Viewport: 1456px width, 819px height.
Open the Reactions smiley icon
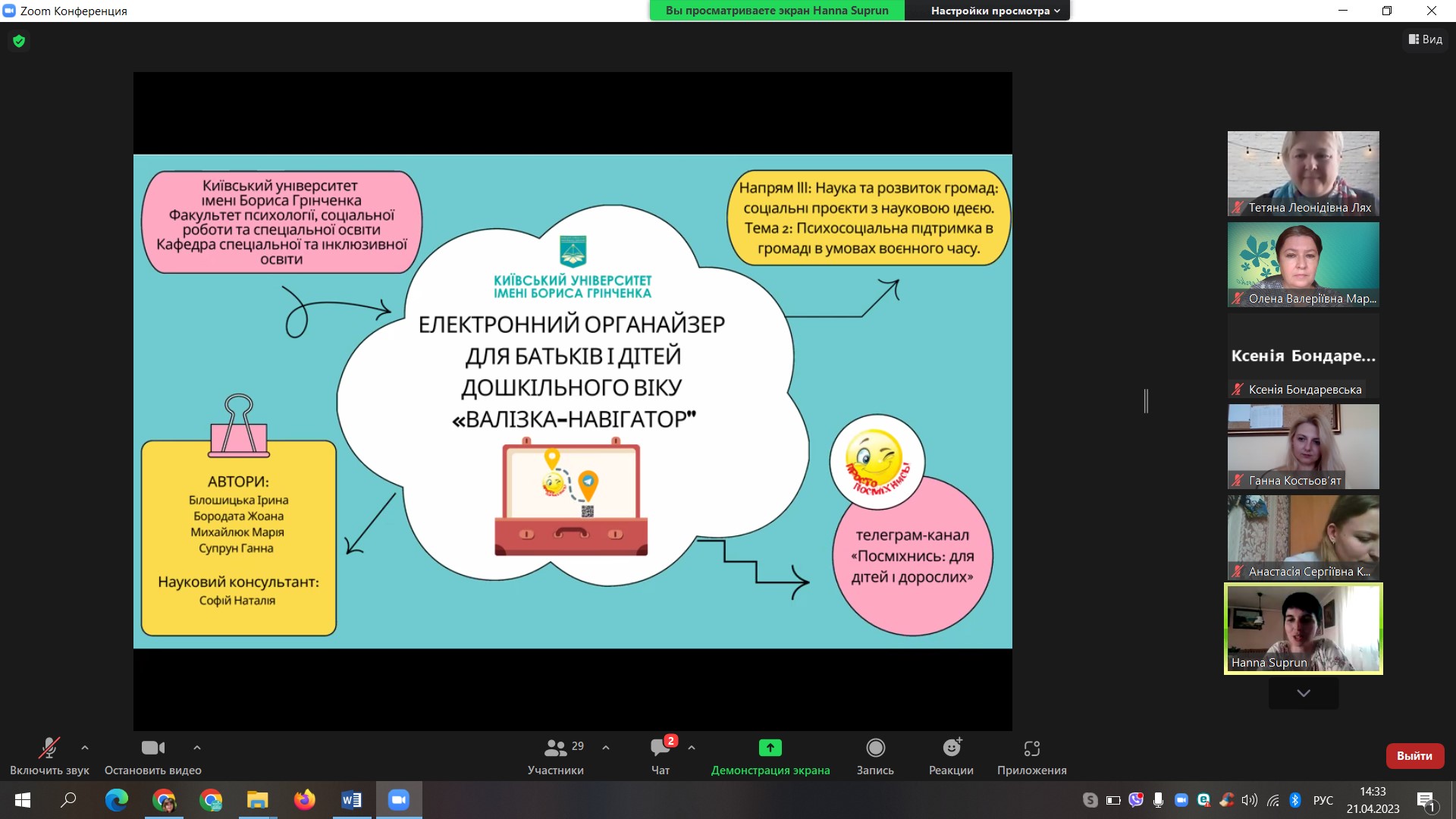pyautogui.click(x=951, y=748)
